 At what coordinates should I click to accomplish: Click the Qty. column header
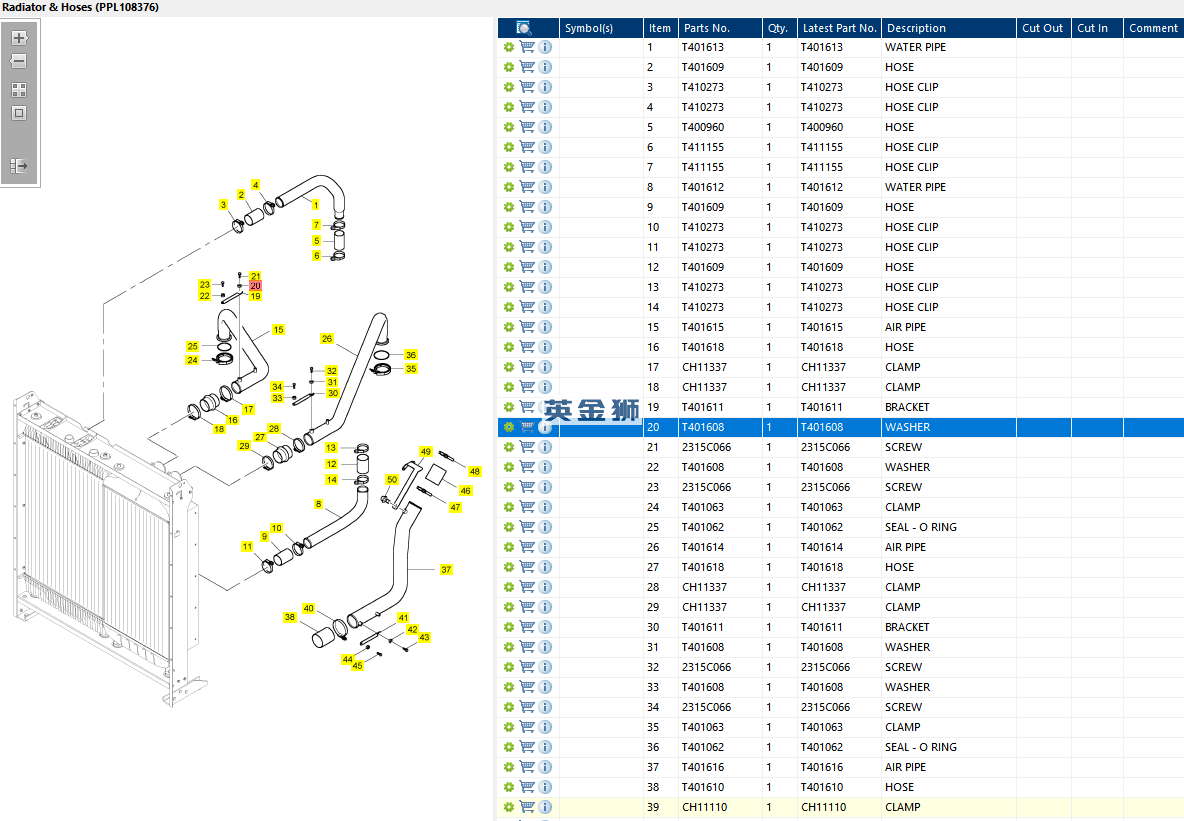(x=779, y=28)
